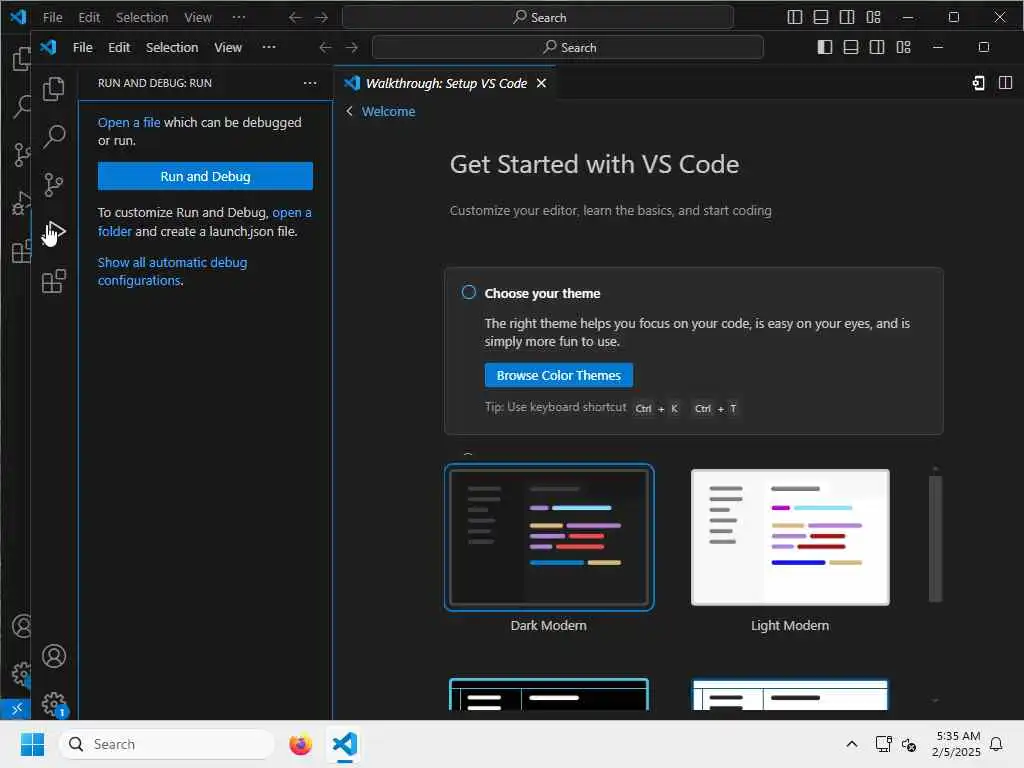Close Walkthrough: Setup VS Code tab
This screenshot has height=768, width=1024.
(541, 83)
